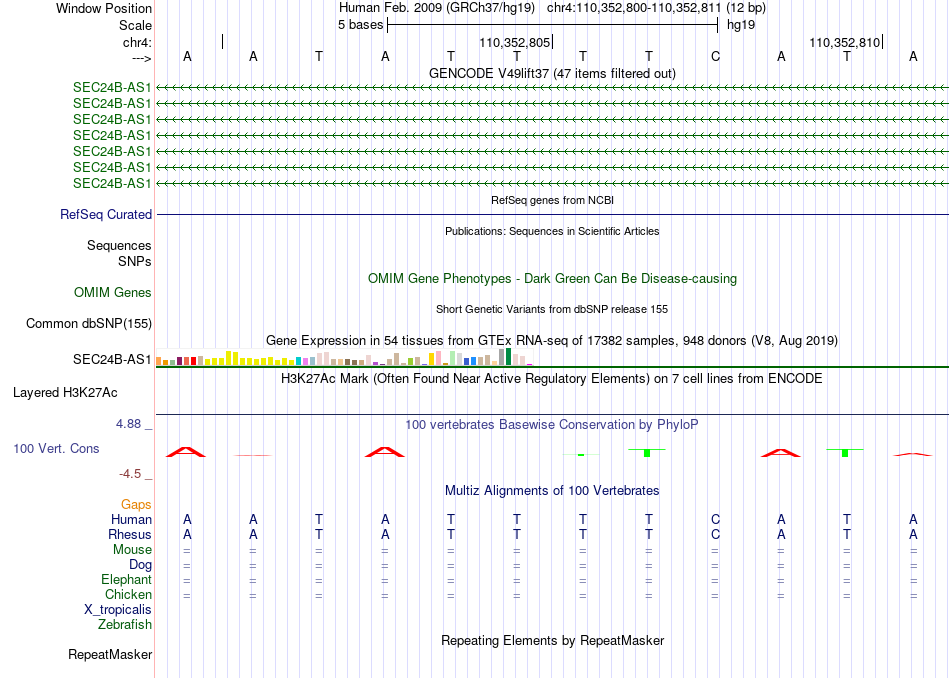Click "100 vertebrates Basewise Conservation by PhyloP" title
Viewport: 950px width, 678px height.
551,425
